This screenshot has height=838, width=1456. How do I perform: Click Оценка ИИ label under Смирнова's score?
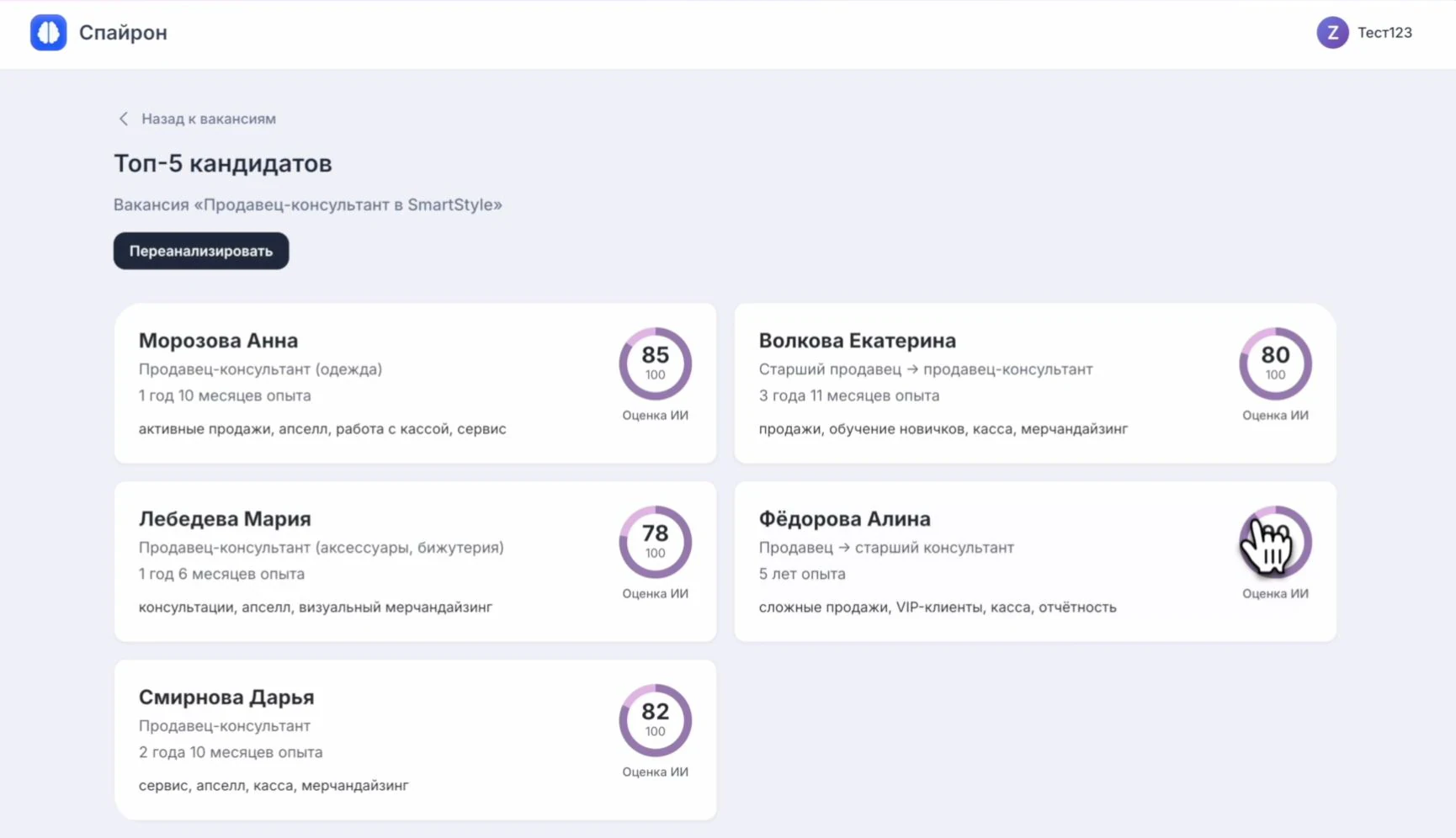pyautogui.click(x=655, y=772)
